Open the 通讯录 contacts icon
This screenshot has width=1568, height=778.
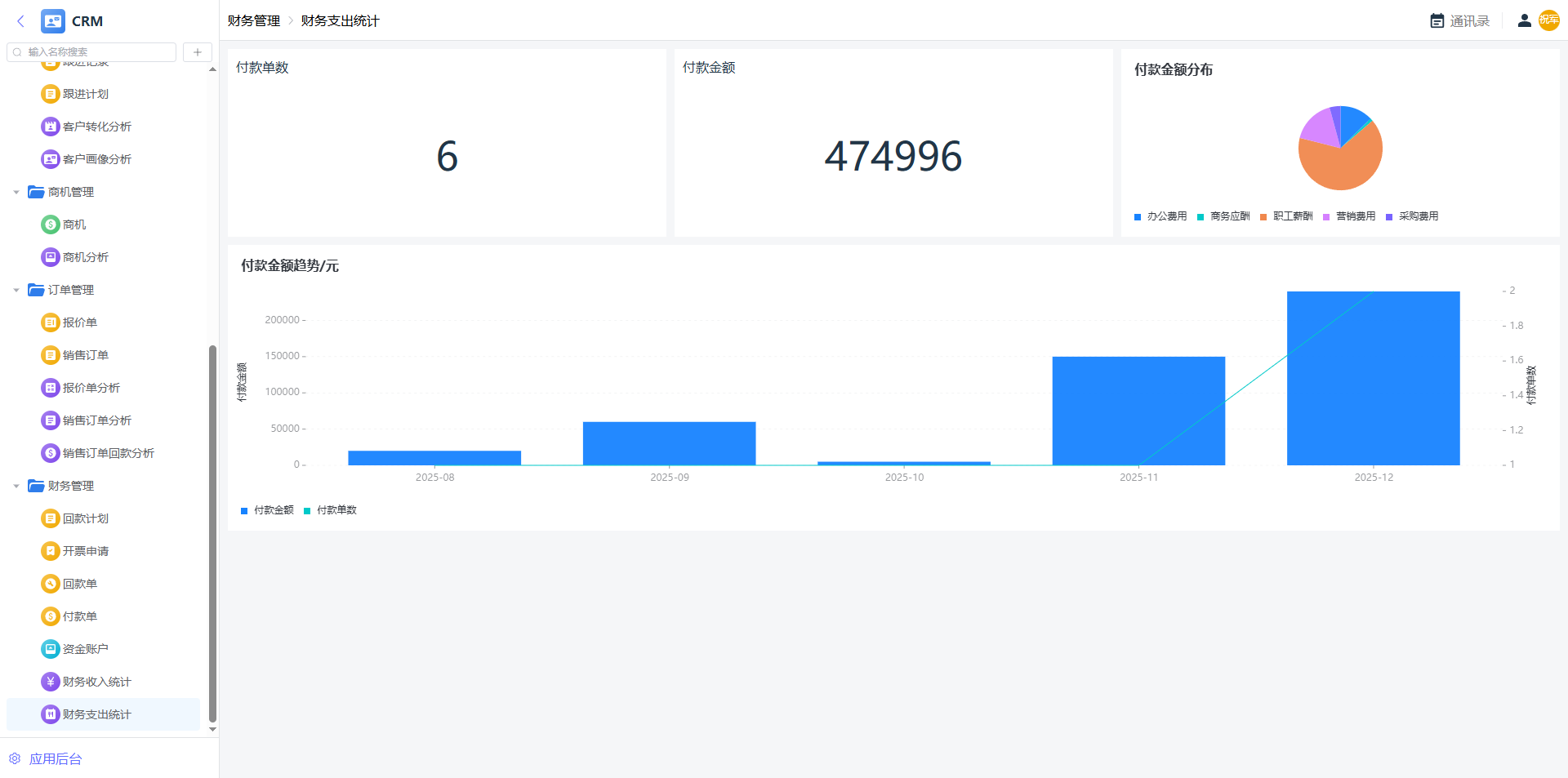coord(1437,21)
